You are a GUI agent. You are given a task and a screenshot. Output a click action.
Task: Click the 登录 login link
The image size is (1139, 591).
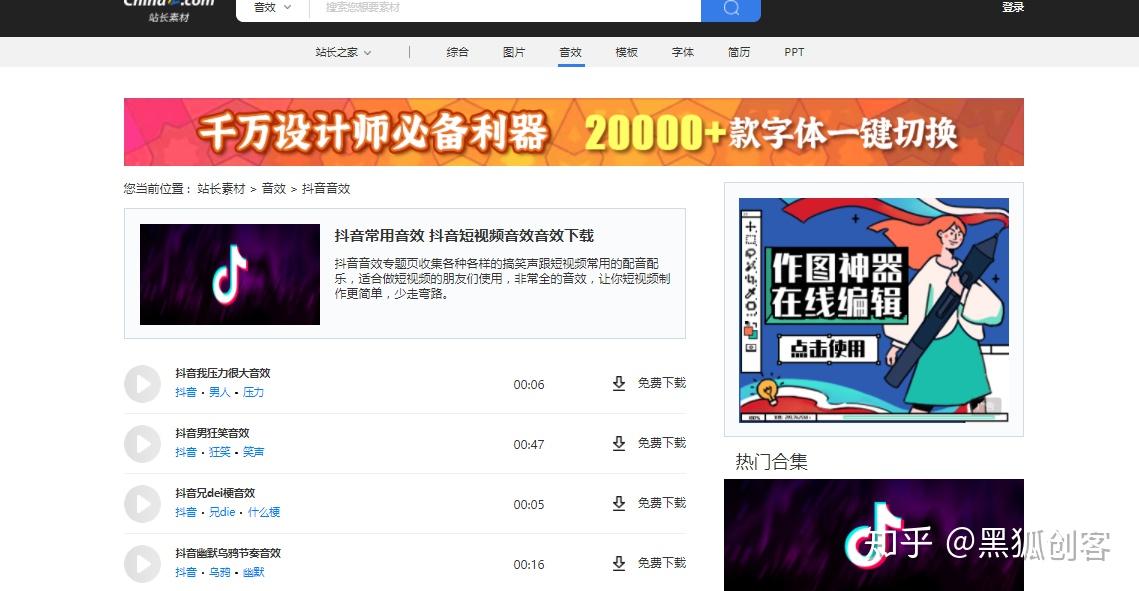pyautogui.click(x=1013, y=7)
